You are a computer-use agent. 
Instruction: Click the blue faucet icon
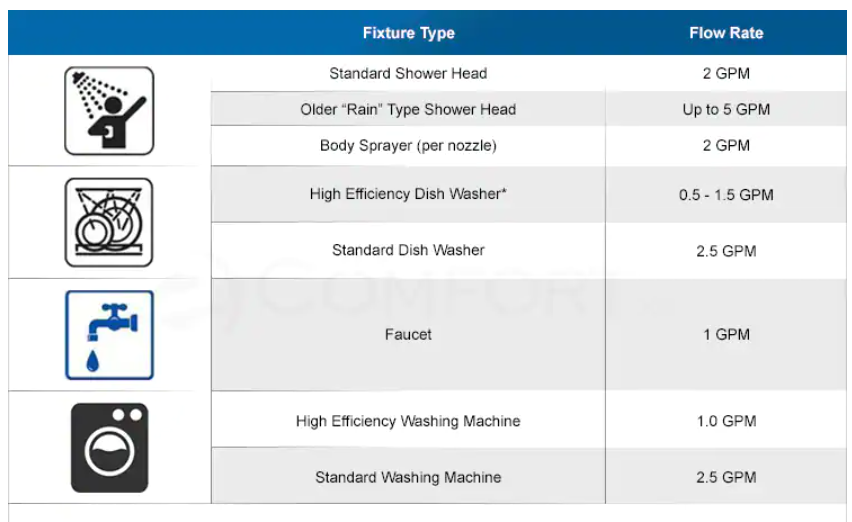[x=110, y=335]
